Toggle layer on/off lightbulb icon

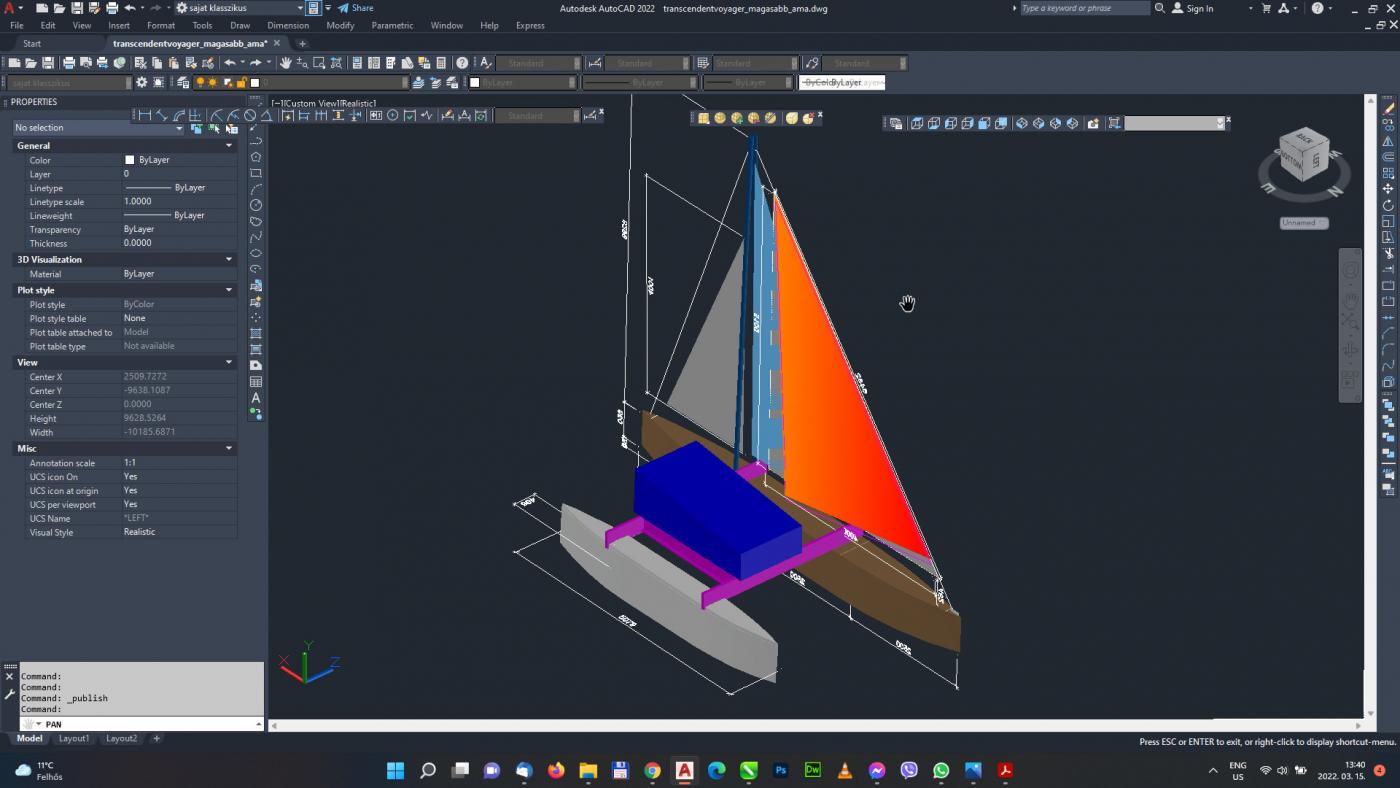pyautogui.click(x=200, y=83)
